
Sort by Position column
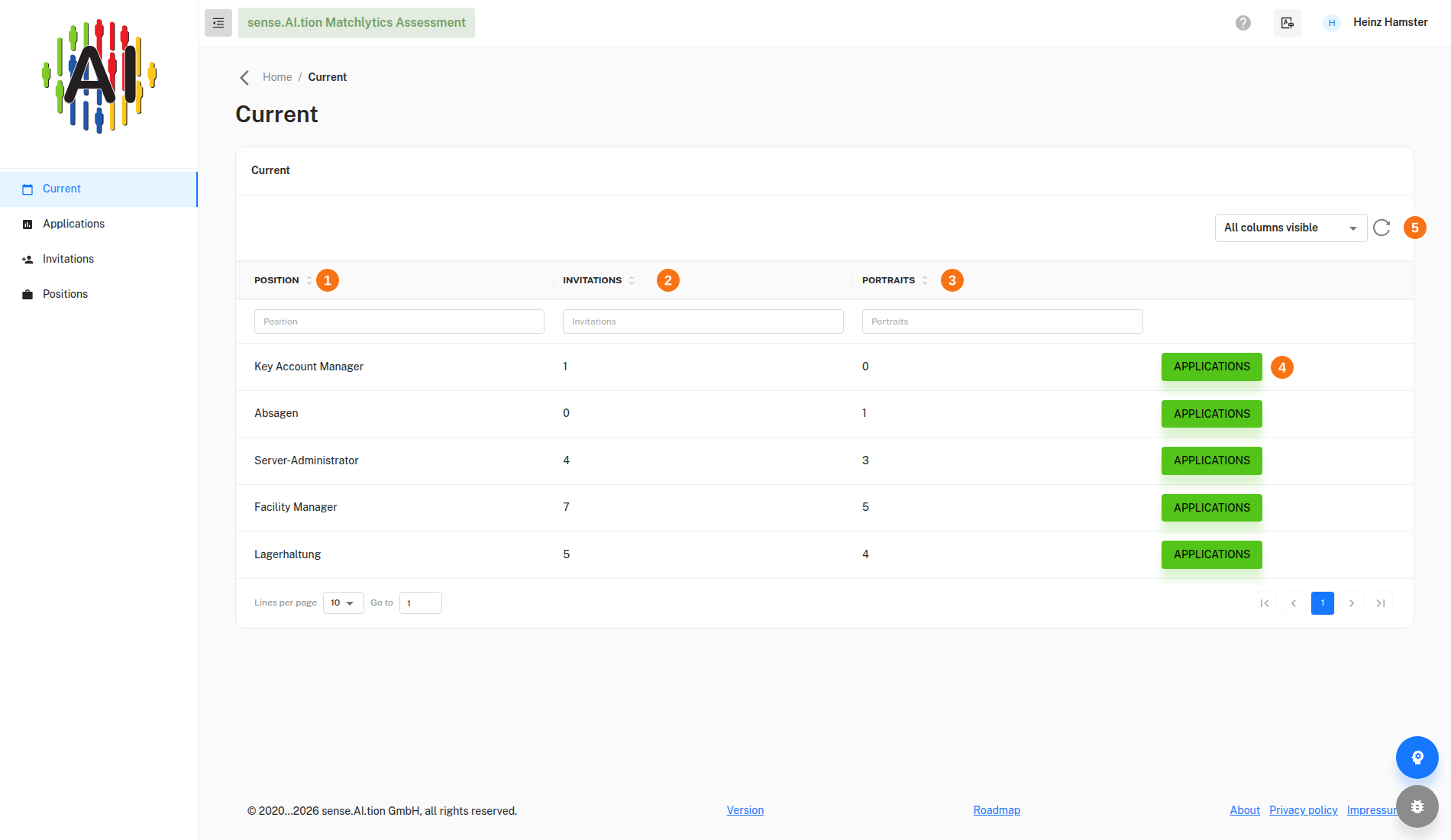click(x=309, y=280)
